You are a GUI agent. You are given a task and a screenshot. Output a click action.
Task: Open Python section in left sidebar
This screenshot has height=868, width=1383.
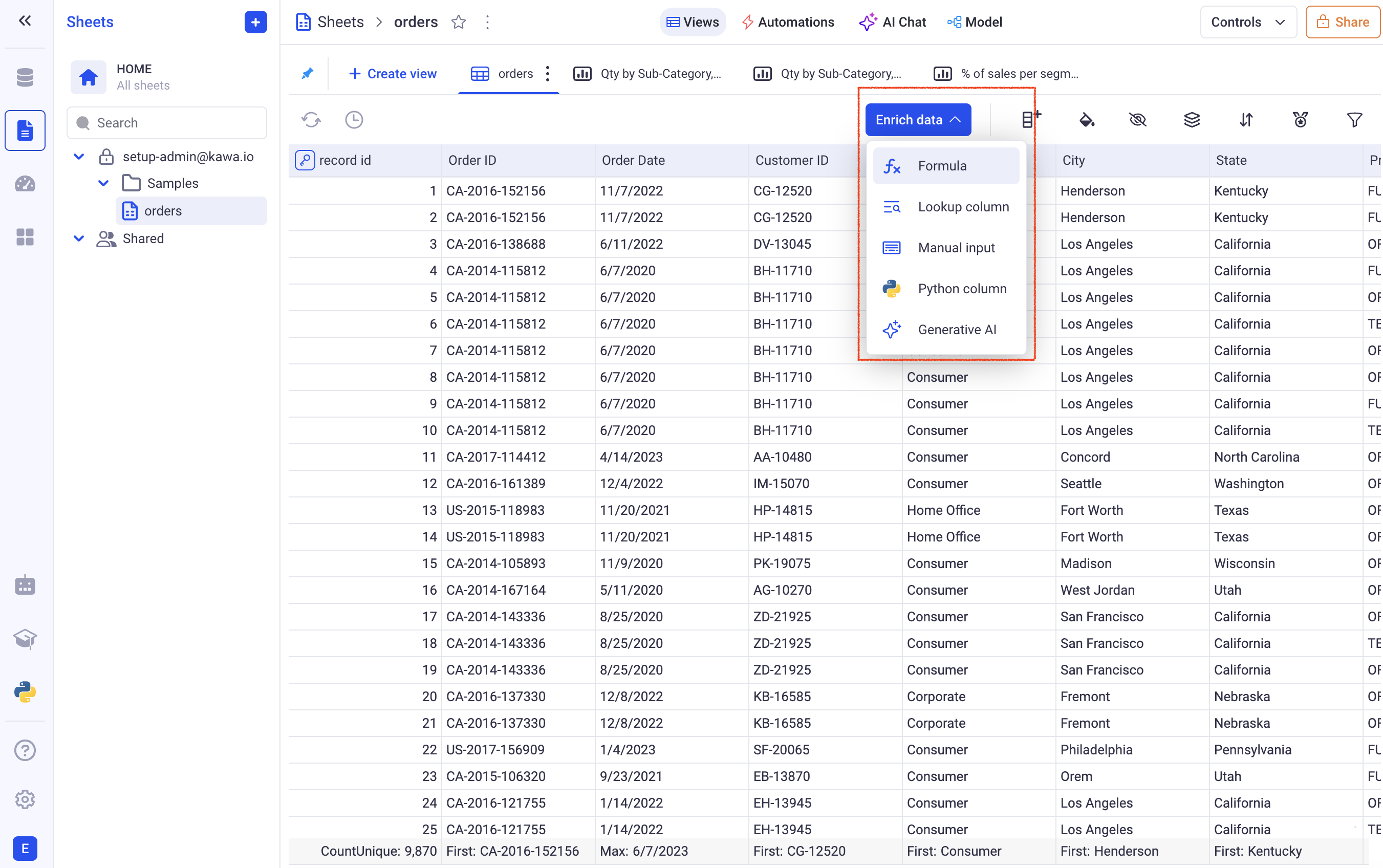[25, 692]
